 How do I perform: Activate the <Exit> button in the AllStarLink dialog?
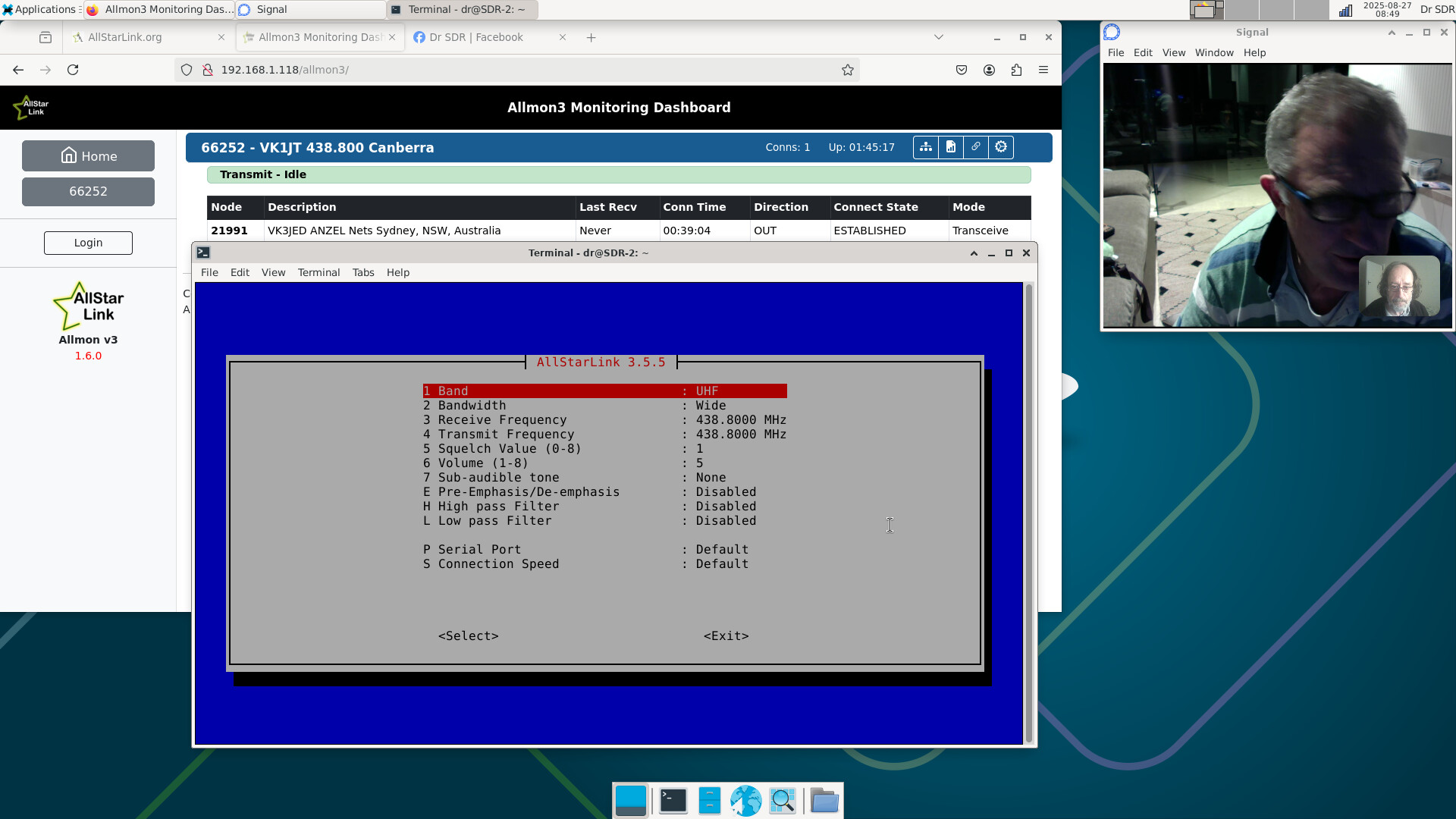(x=726, y=635)
